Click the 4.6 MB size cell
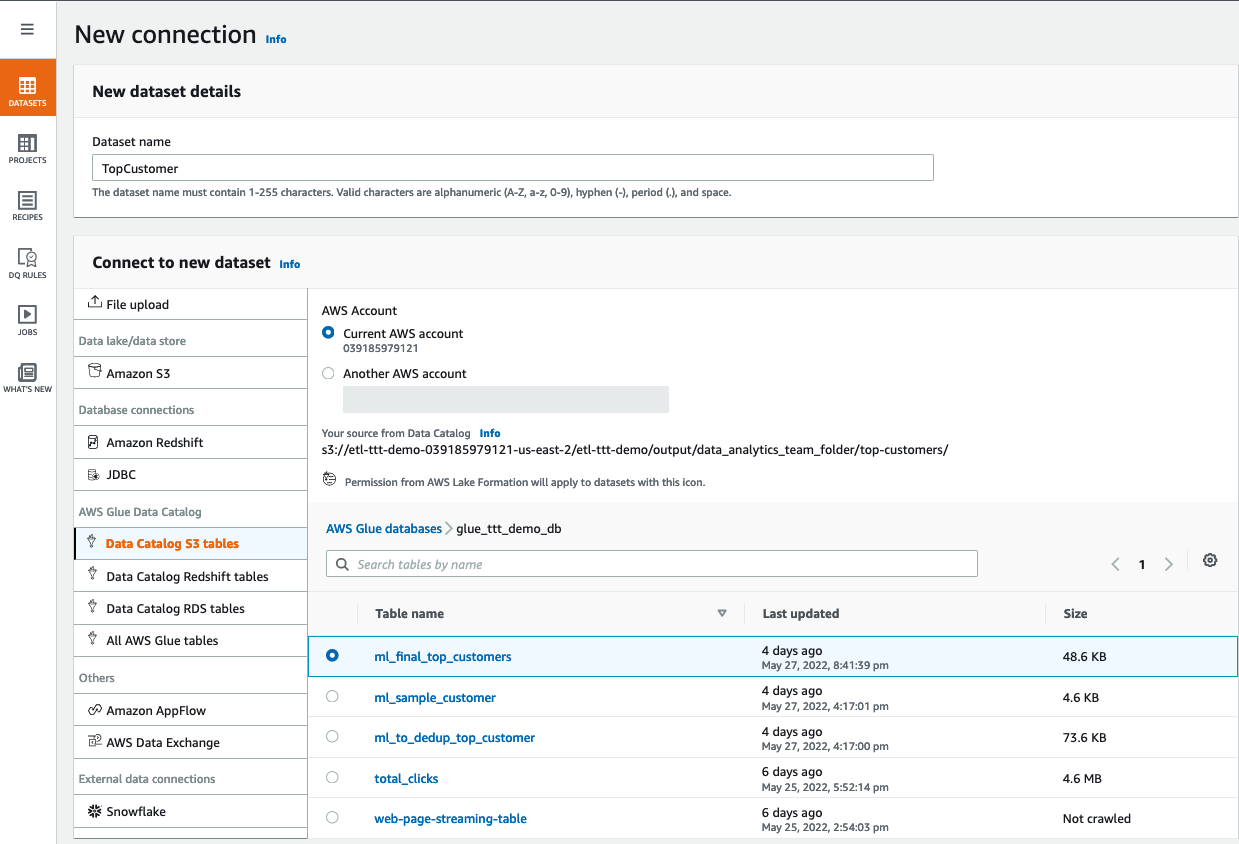Image resolution: width=1239 pixels, height=844 pixels. [x=1084, y=778]
